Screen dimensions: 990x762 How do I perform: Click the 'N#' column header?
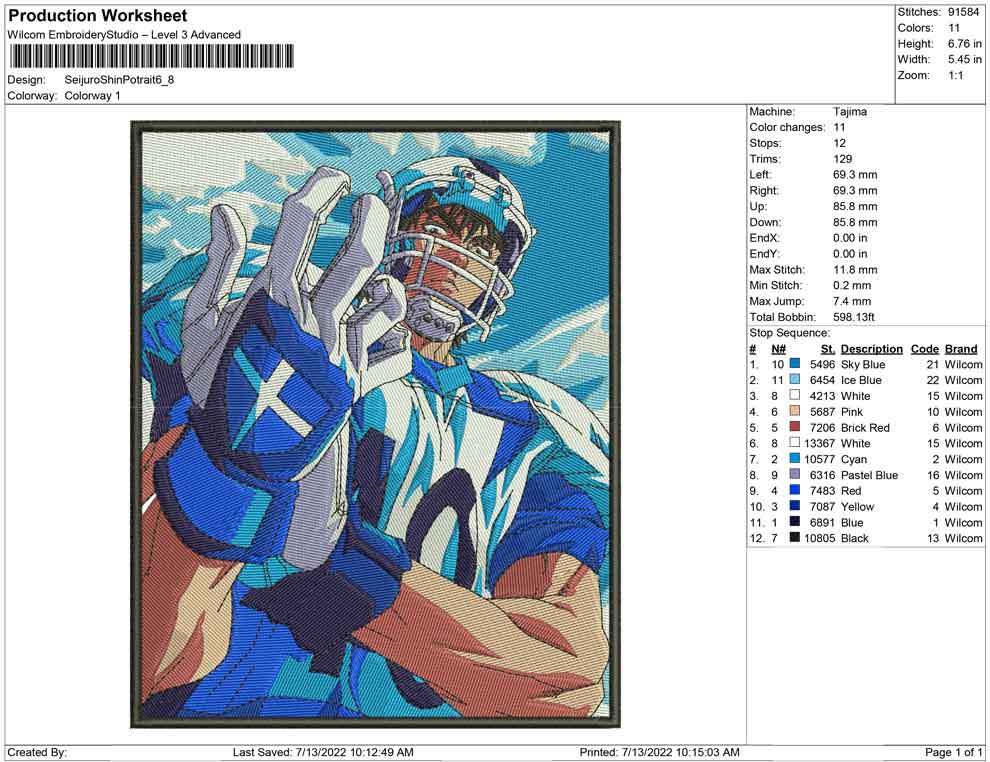click(x=778, y=348)
